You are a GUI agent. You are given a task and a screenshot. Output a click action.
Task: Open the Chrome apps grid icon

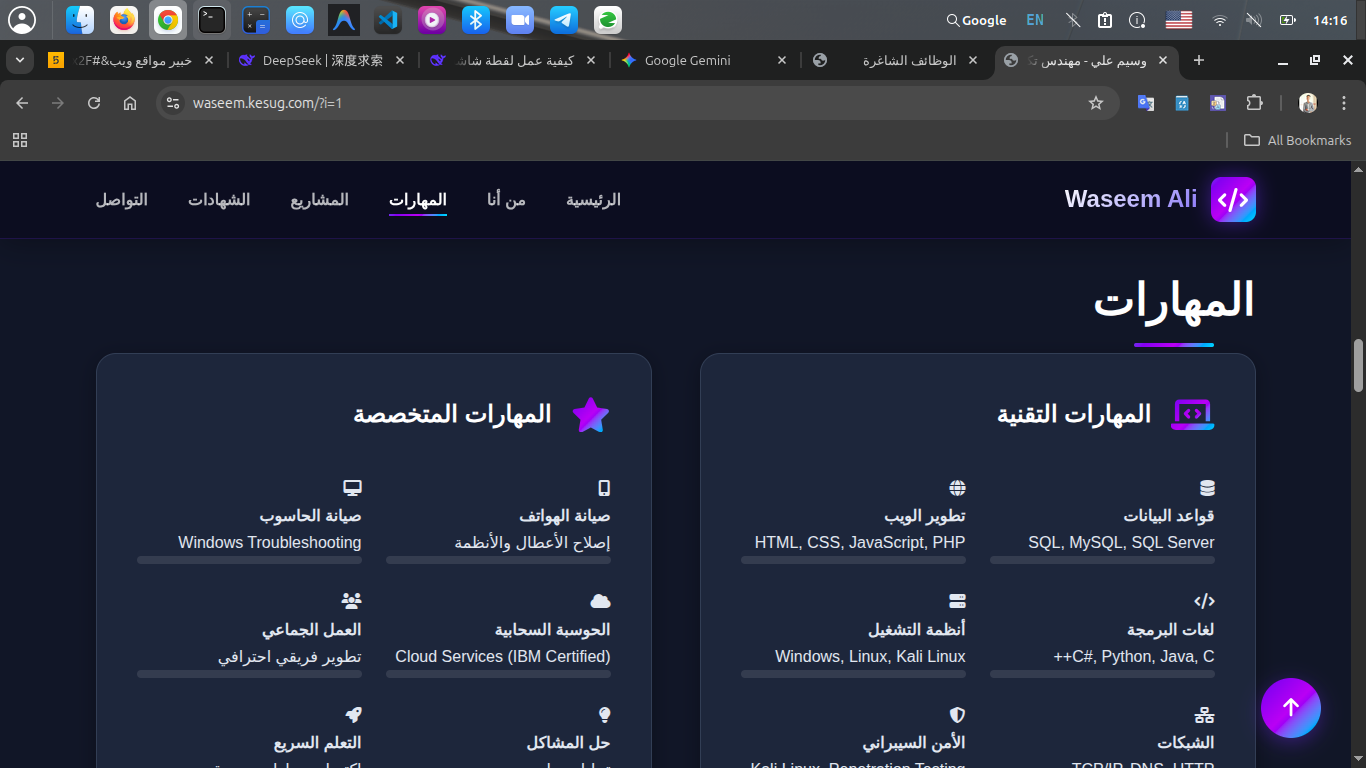pos(20,140)
